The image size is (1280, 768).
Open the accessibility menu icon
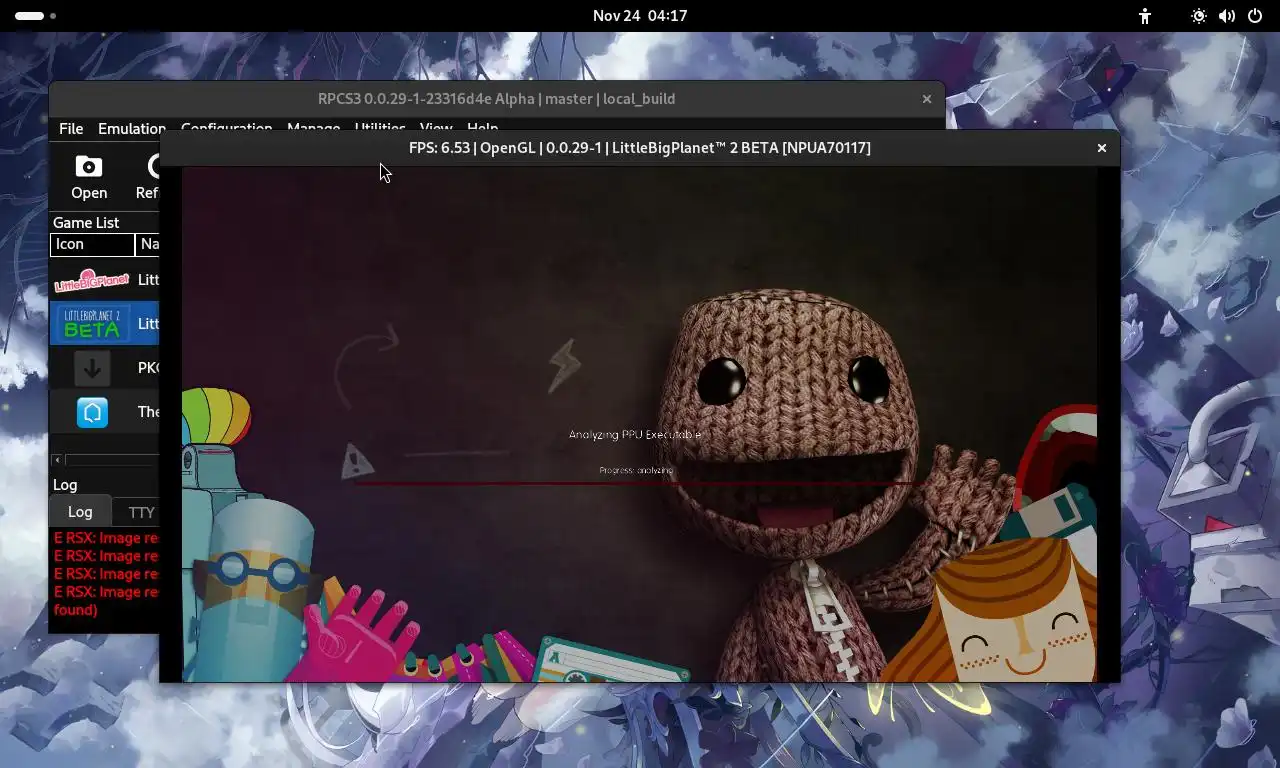(x=1145, y=16)
